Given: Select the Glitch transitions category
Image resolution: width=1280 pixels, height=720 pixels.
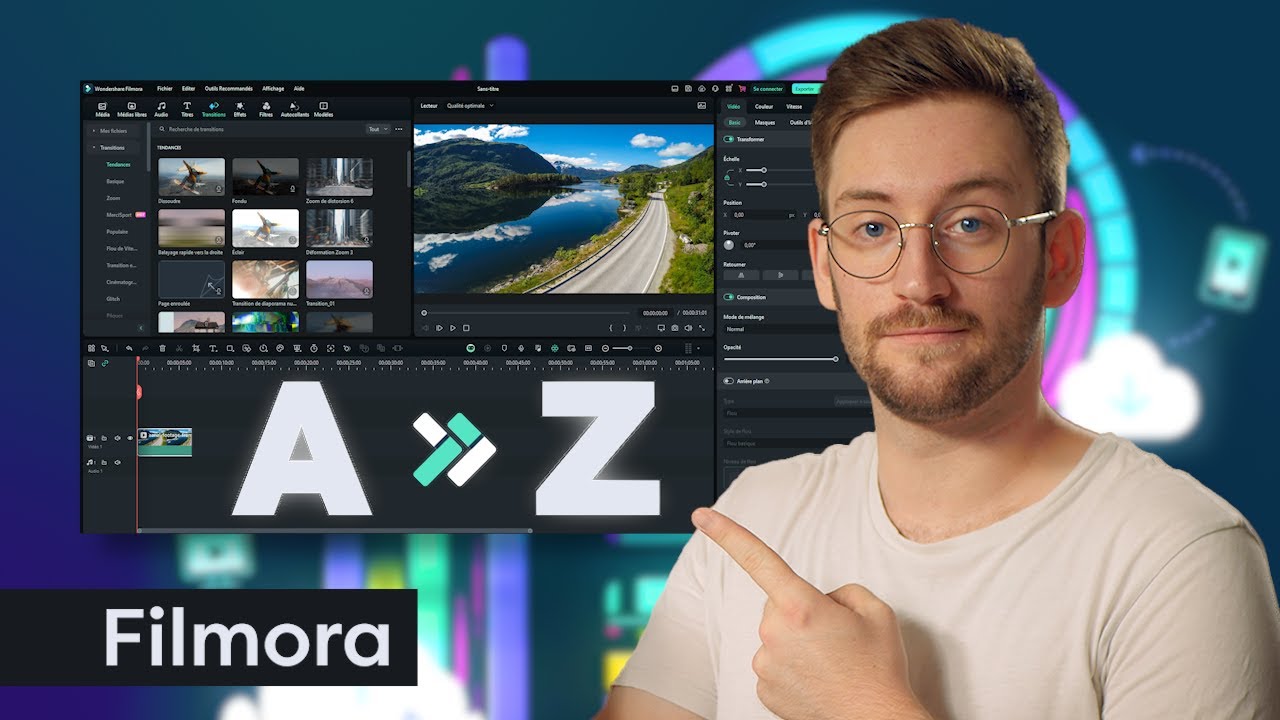Looking at the screenshot, I should pyautogui.click(x=114, y=298).
